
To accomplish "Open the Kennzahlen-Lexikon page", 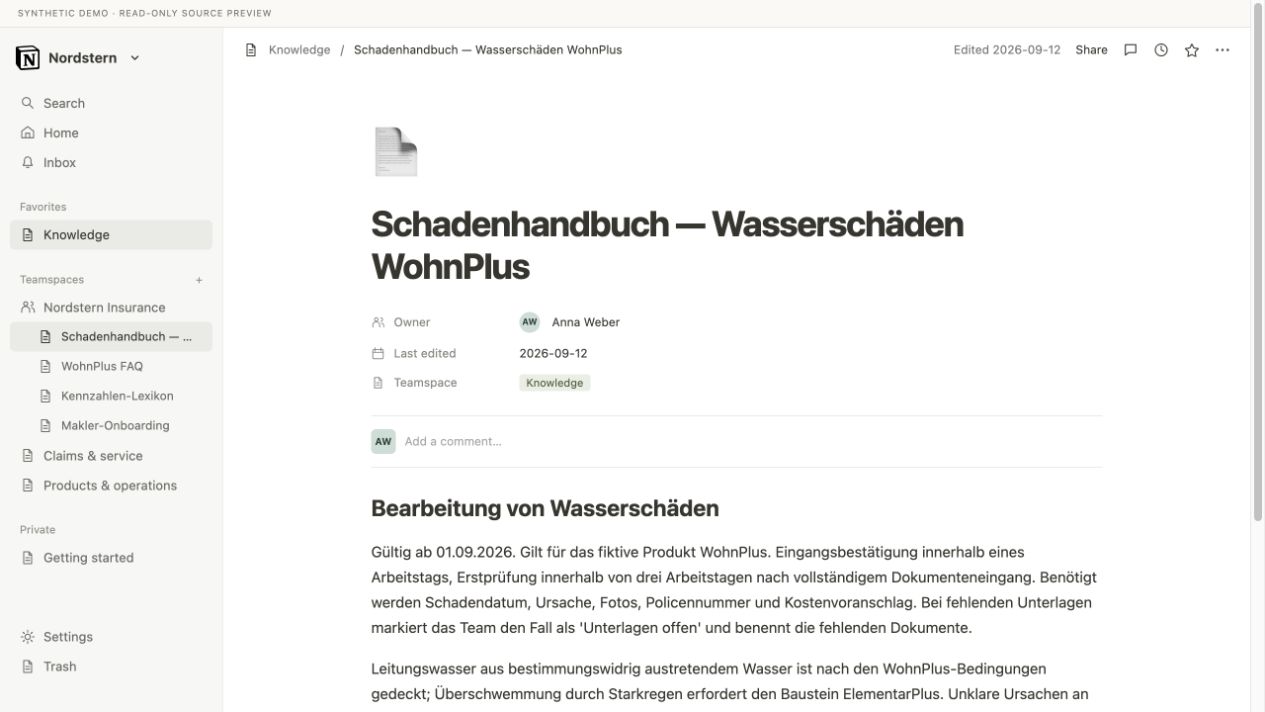I will click(x=111, y=396).
